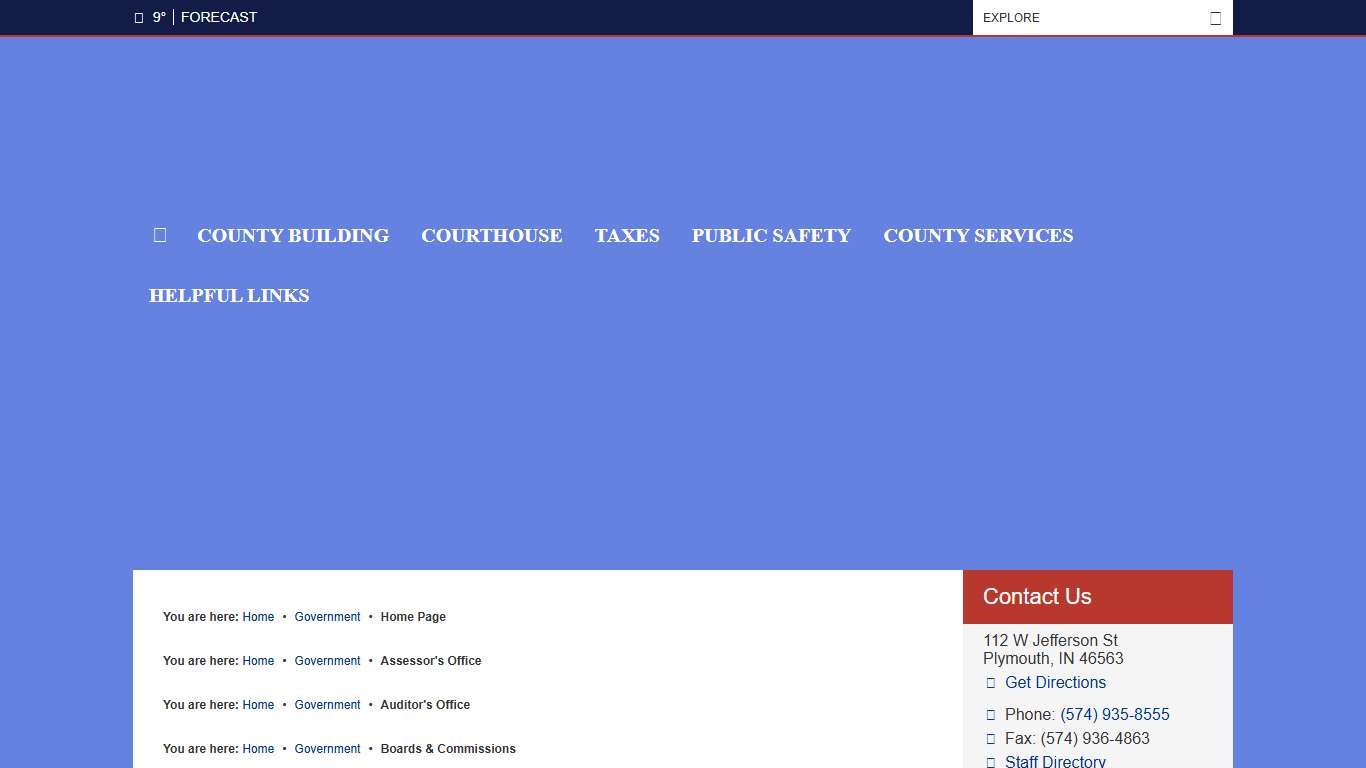
Task: Click the search icon in Explore box
Action: click(x=1215, y=18)
